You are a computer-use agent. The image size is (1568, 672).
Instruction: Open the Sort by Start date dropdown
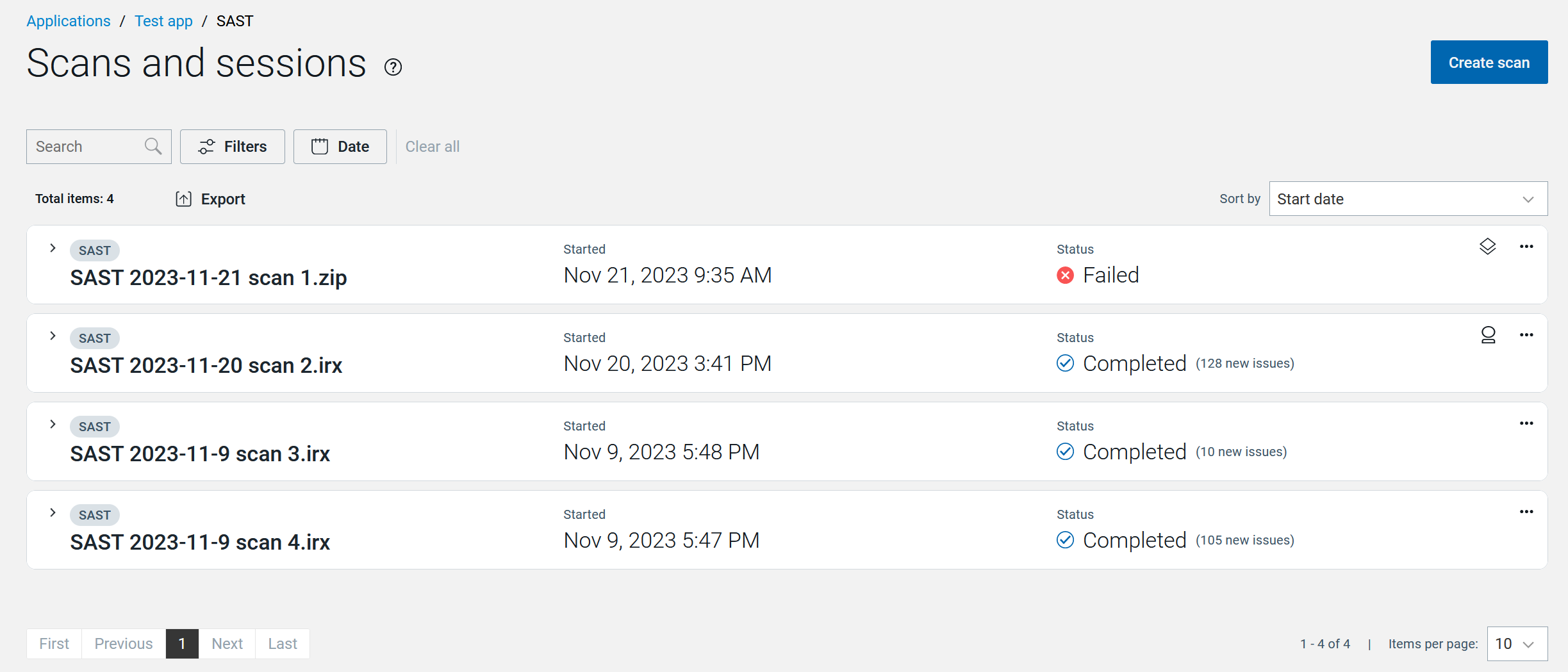(x=1407, y=199)
